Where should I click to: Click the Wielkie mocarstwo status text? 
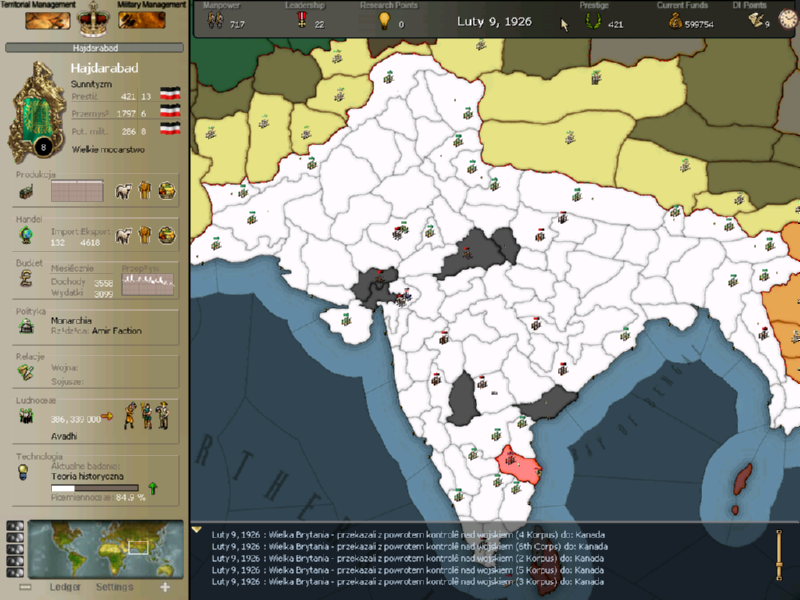click(x=108, y=149)
